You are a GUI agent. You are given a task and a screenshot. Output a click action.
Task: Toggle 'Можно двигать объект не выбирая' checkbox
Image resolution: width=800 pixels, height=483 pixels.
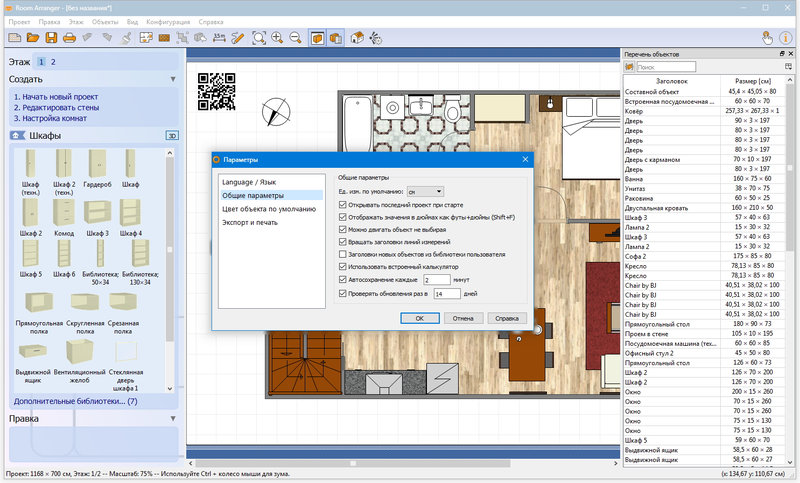coord(343,230)
